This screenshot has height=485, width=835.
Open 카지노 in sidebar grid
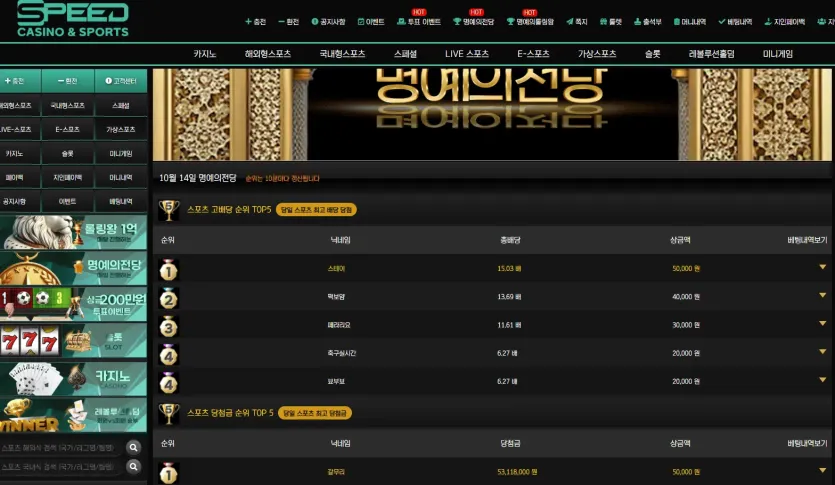[20, 153]
